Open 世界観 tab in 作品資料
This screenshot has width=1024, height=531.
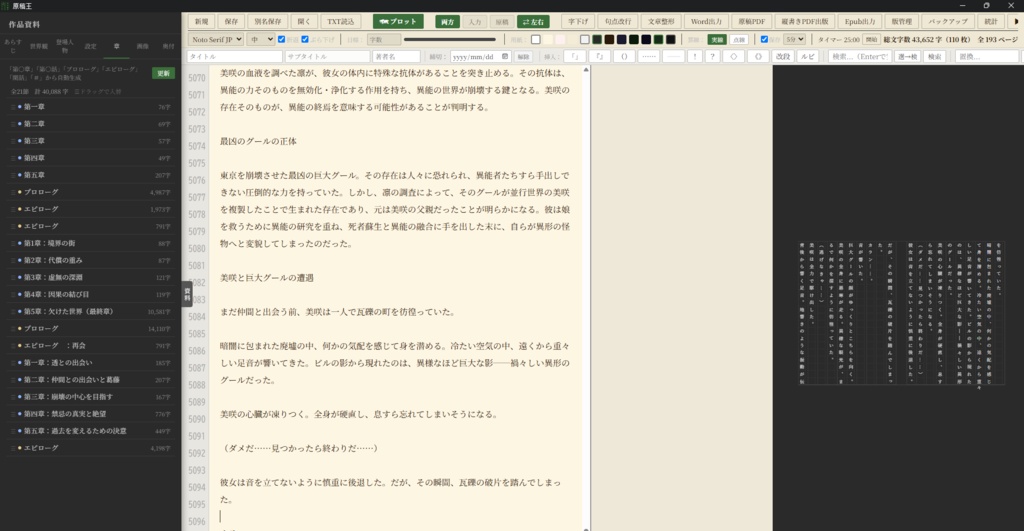(39, 46)
